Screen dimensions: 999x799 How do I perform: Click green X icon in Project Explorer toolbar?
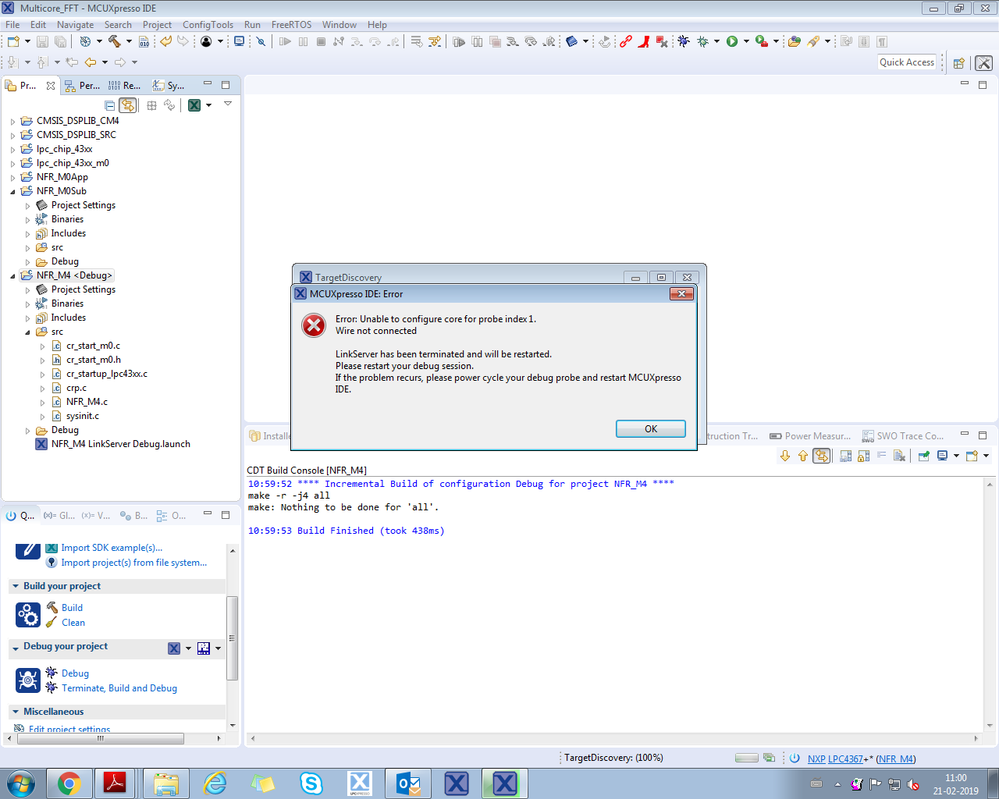pyautogui.click(x=194, y=105)
